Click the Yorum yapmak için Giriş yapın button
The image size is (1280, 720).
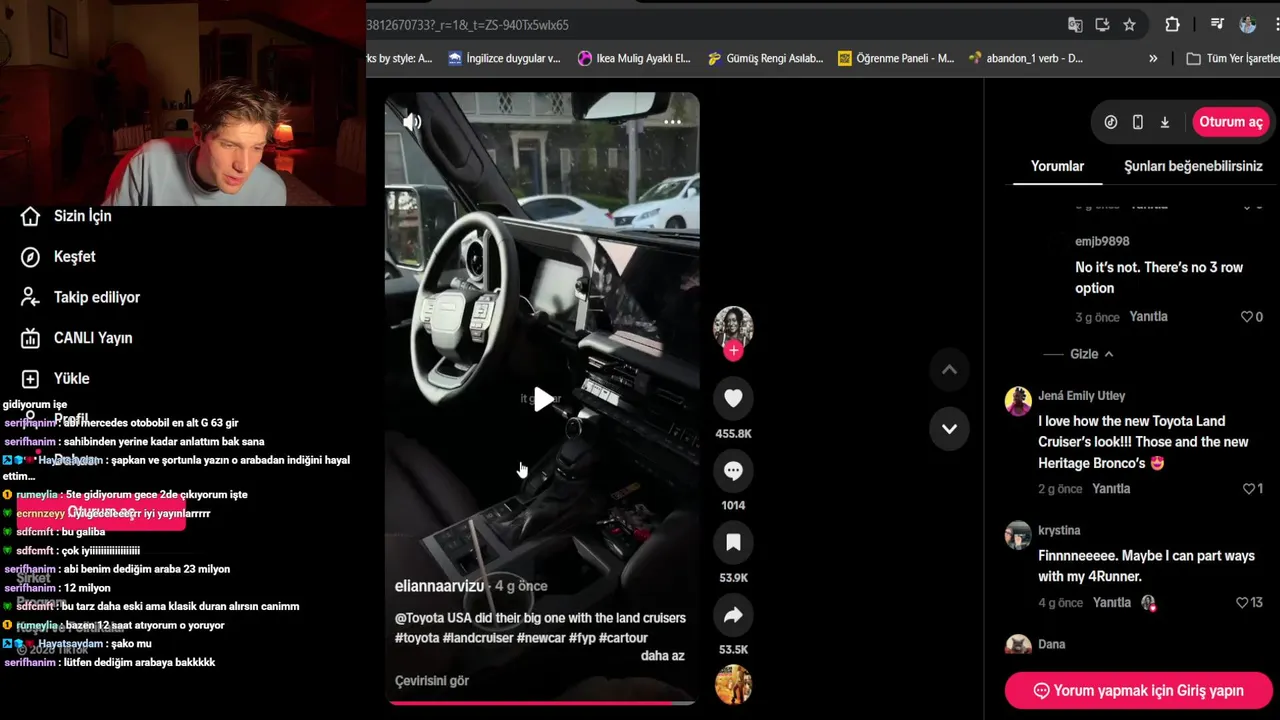(1138, 690)
